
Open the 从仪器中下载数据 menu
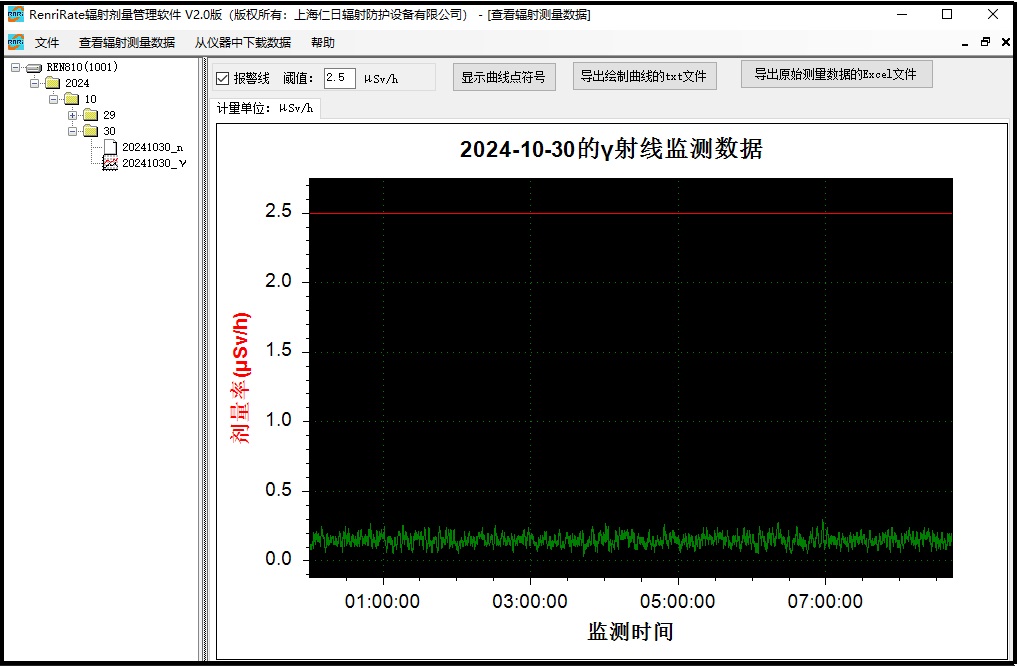[x=242, y=42]
